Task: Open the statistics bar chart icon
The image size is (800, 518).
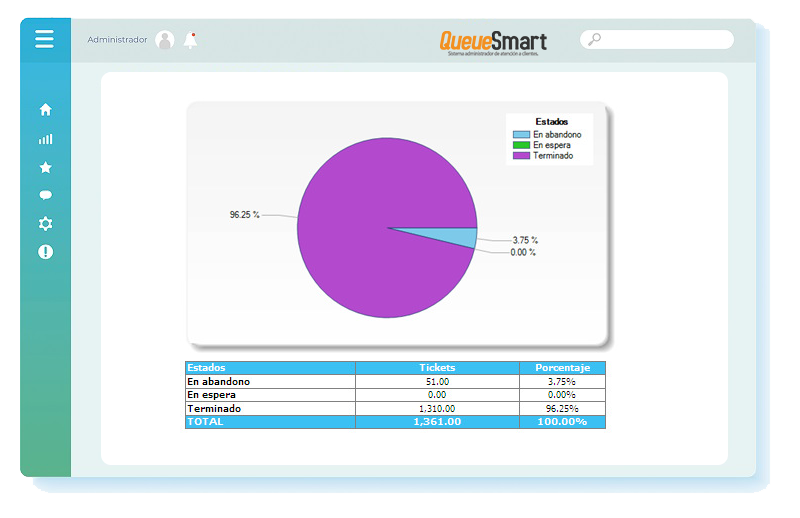Action: click(45, 139)
